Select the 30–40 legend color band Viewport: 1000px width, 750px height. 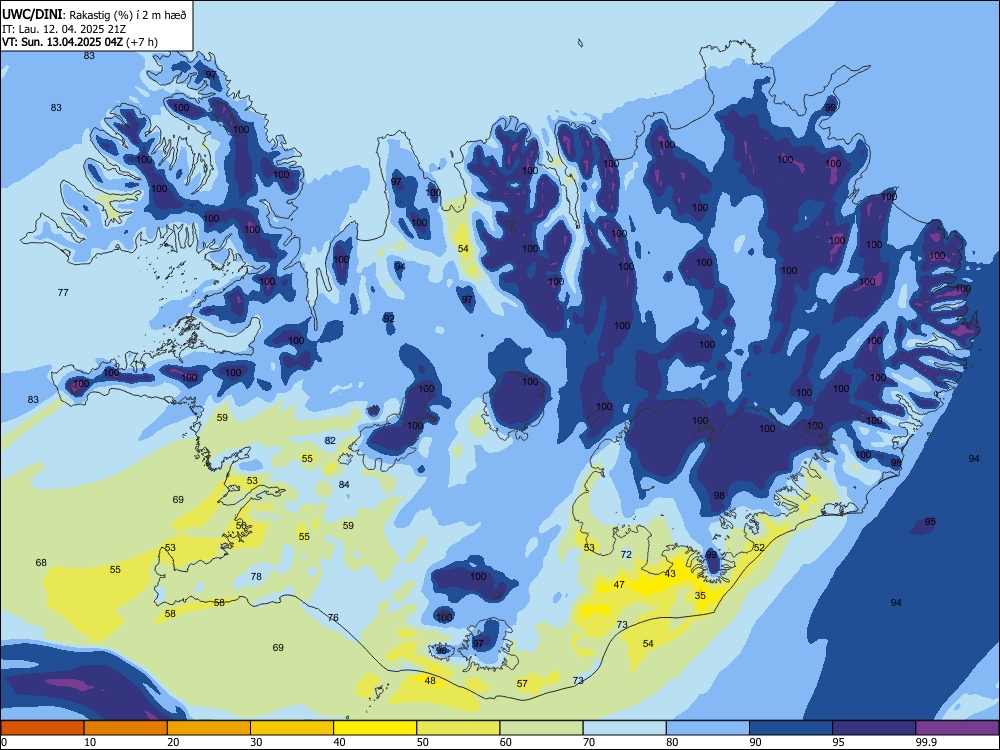(292, 728)
